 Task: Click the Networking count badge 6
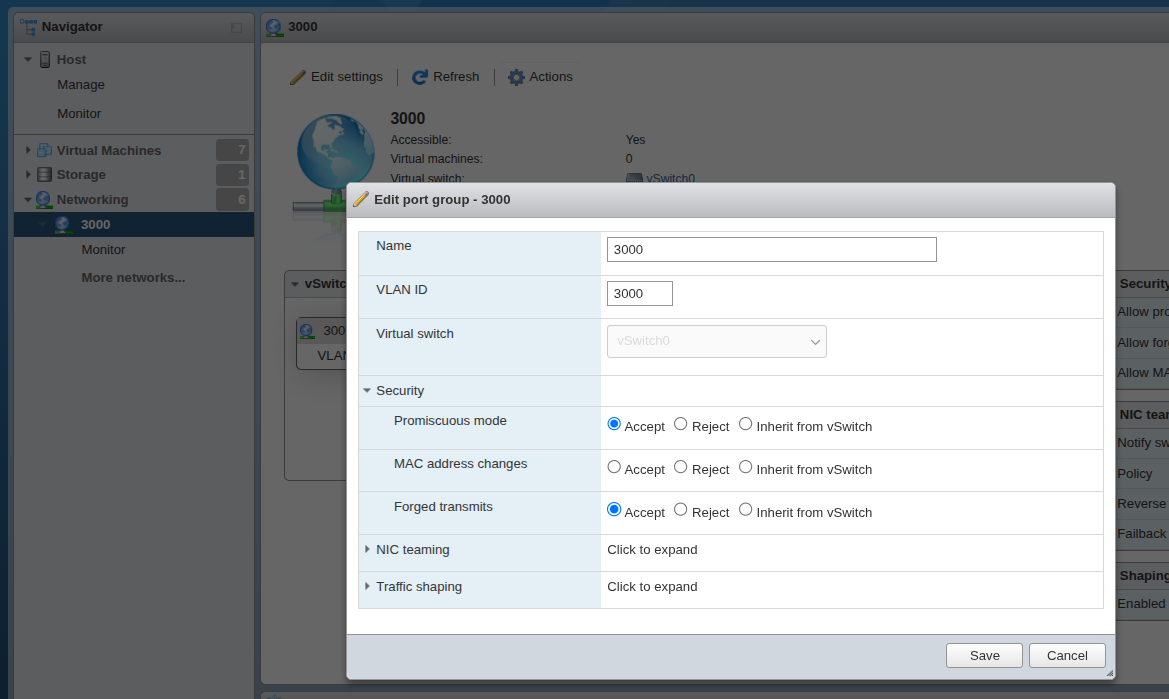pyautogui.click(x=233, y=199)
